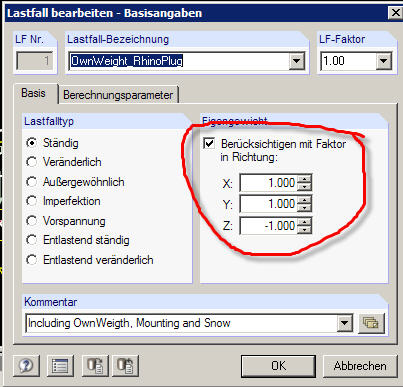The image size is (403, 387).
Task: Expand the Kommentar dropdown arrow
Action: pos(344,323)
